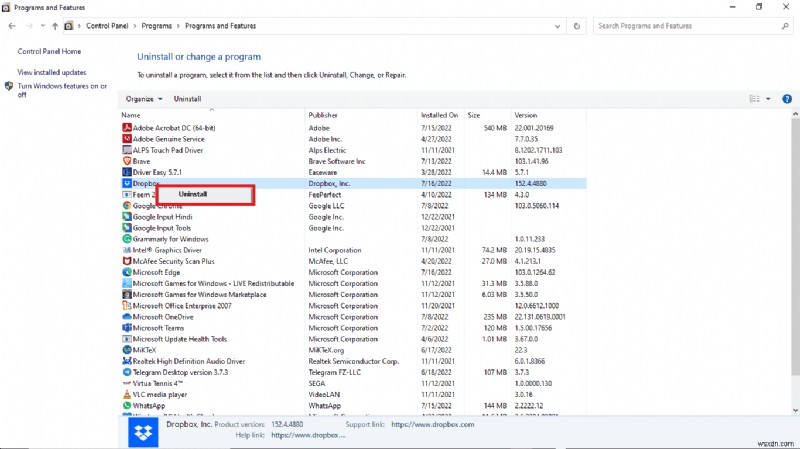Click the 'Telegram FZ-LLC' publisher cell

click(334, 372)
